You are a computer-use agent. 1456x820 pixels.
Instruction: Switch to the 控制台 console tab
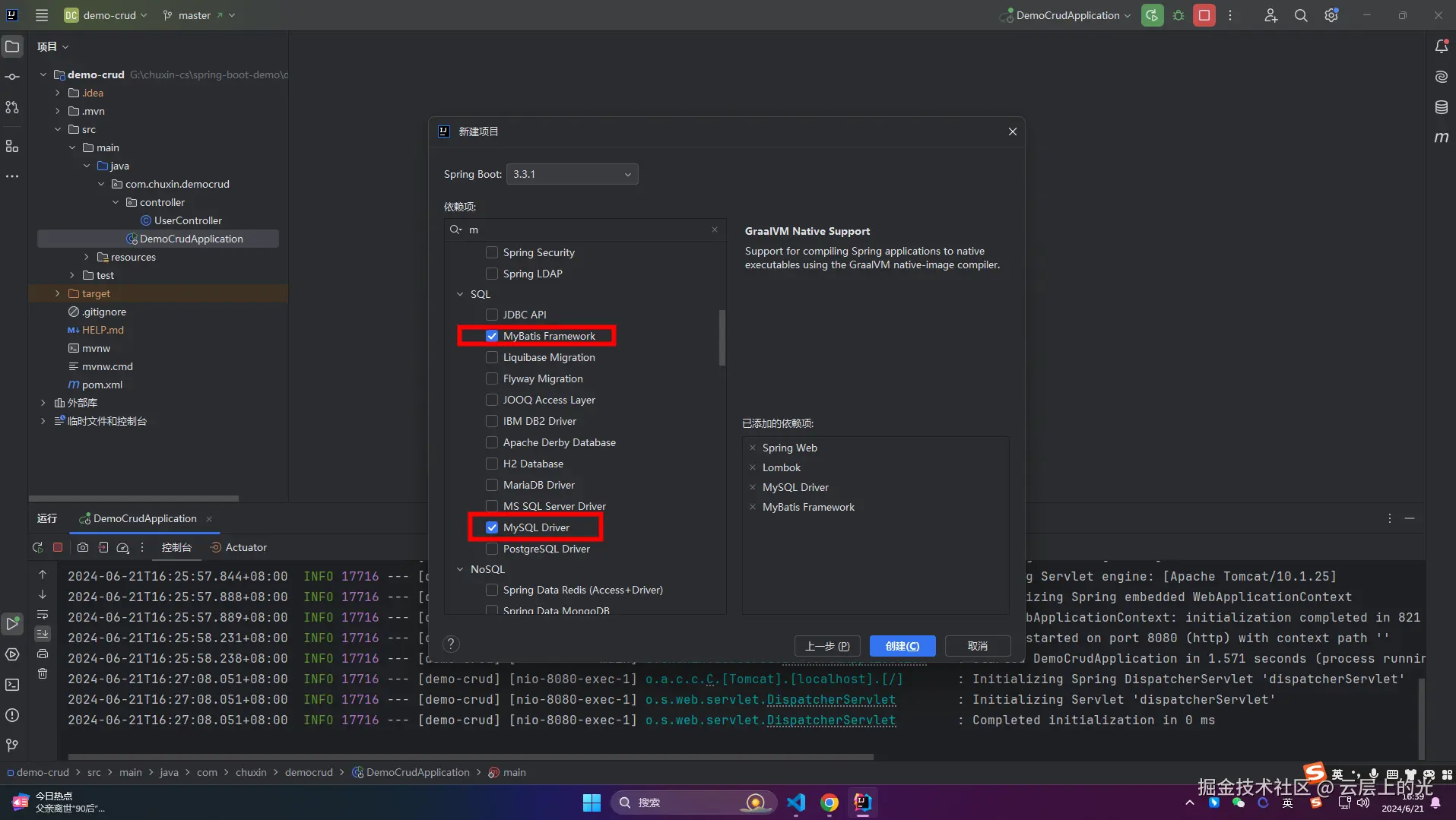(x=176, y=547)
